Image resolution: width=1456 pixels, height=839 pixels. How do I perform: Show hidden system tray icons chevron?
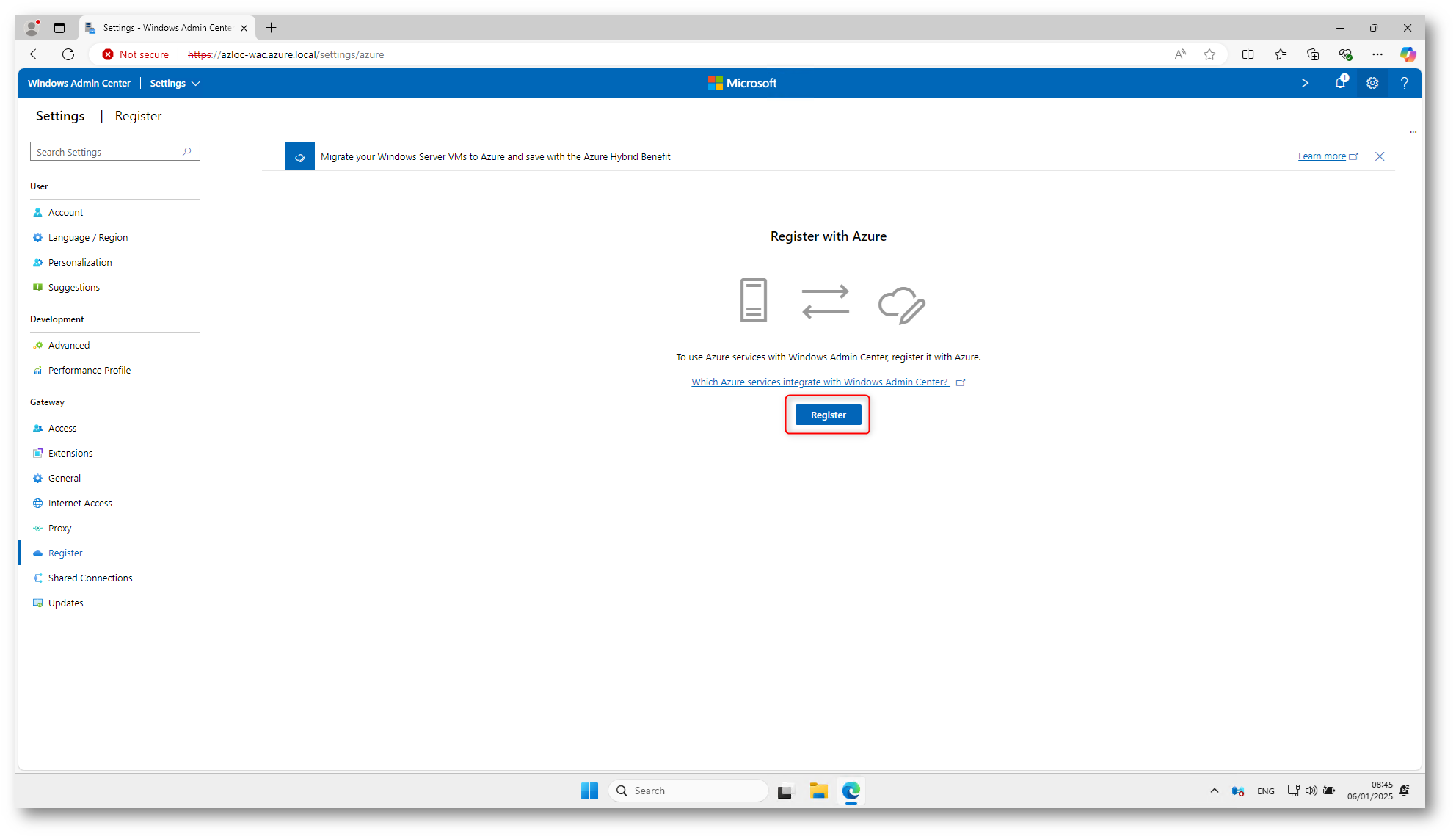click(x=1215, y=791)
